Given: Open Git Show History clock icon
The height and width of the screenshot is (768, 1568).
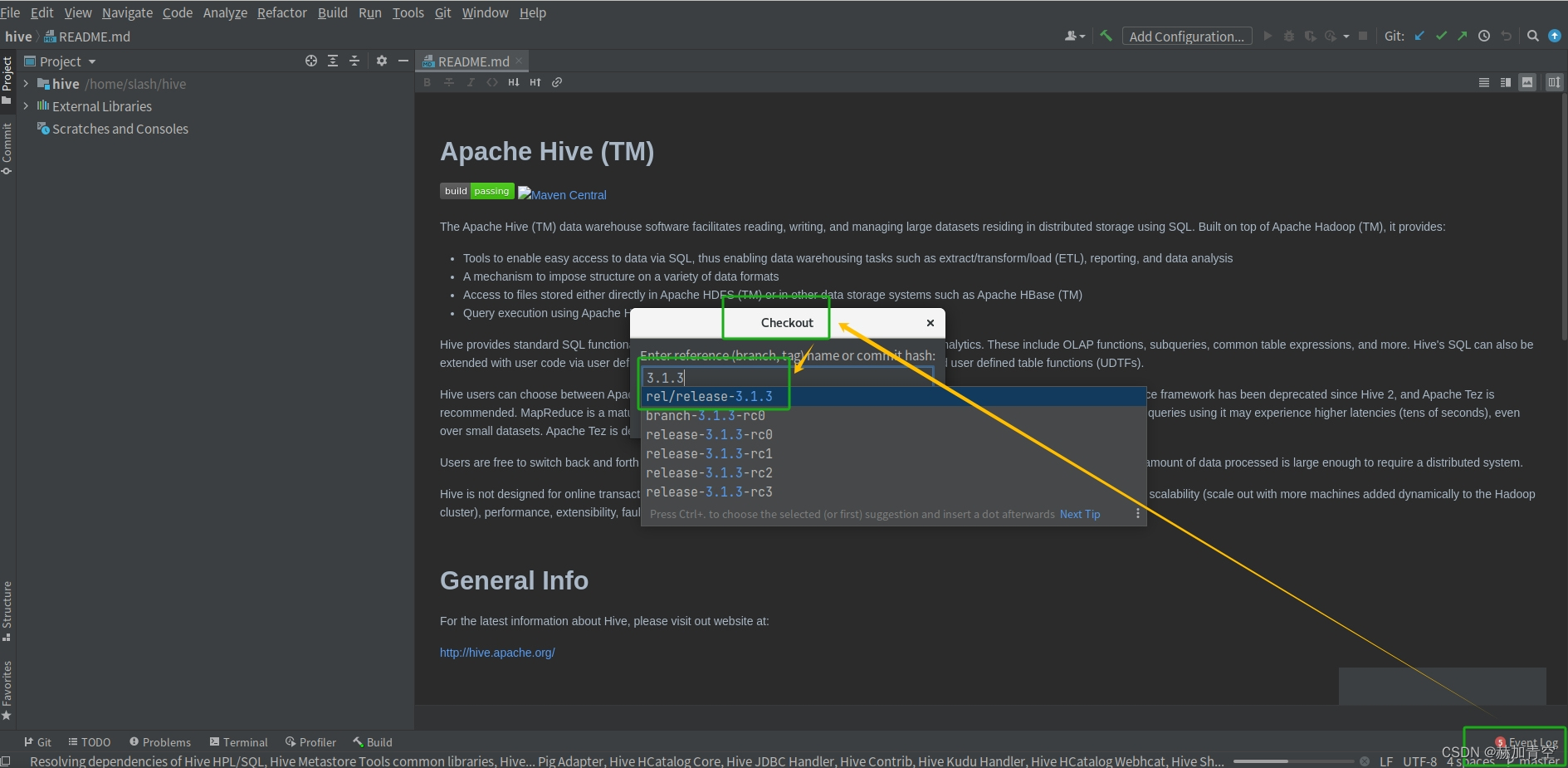Looking at the screenshot, I should pos(1484,36).
